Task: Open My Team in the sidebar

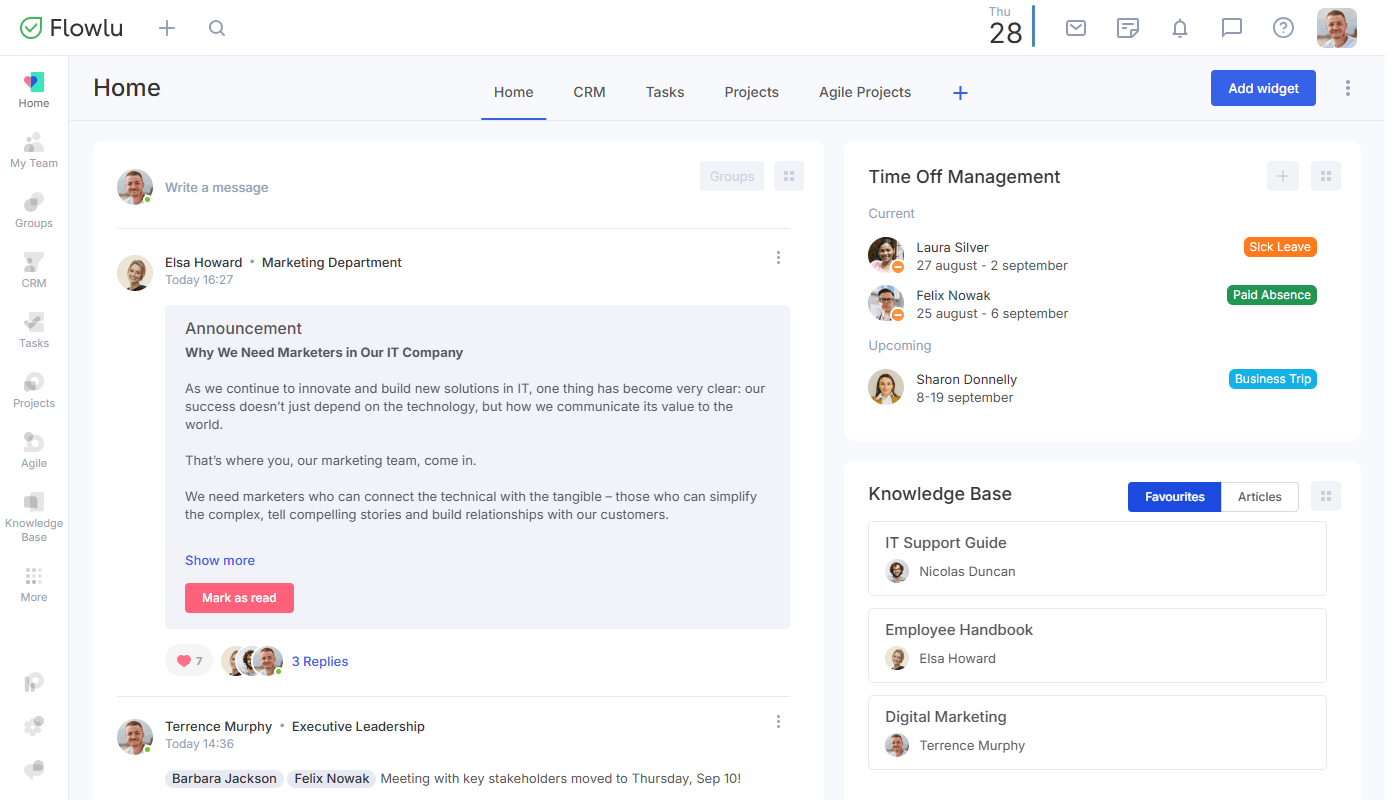Action: click(x=34, y=150)
